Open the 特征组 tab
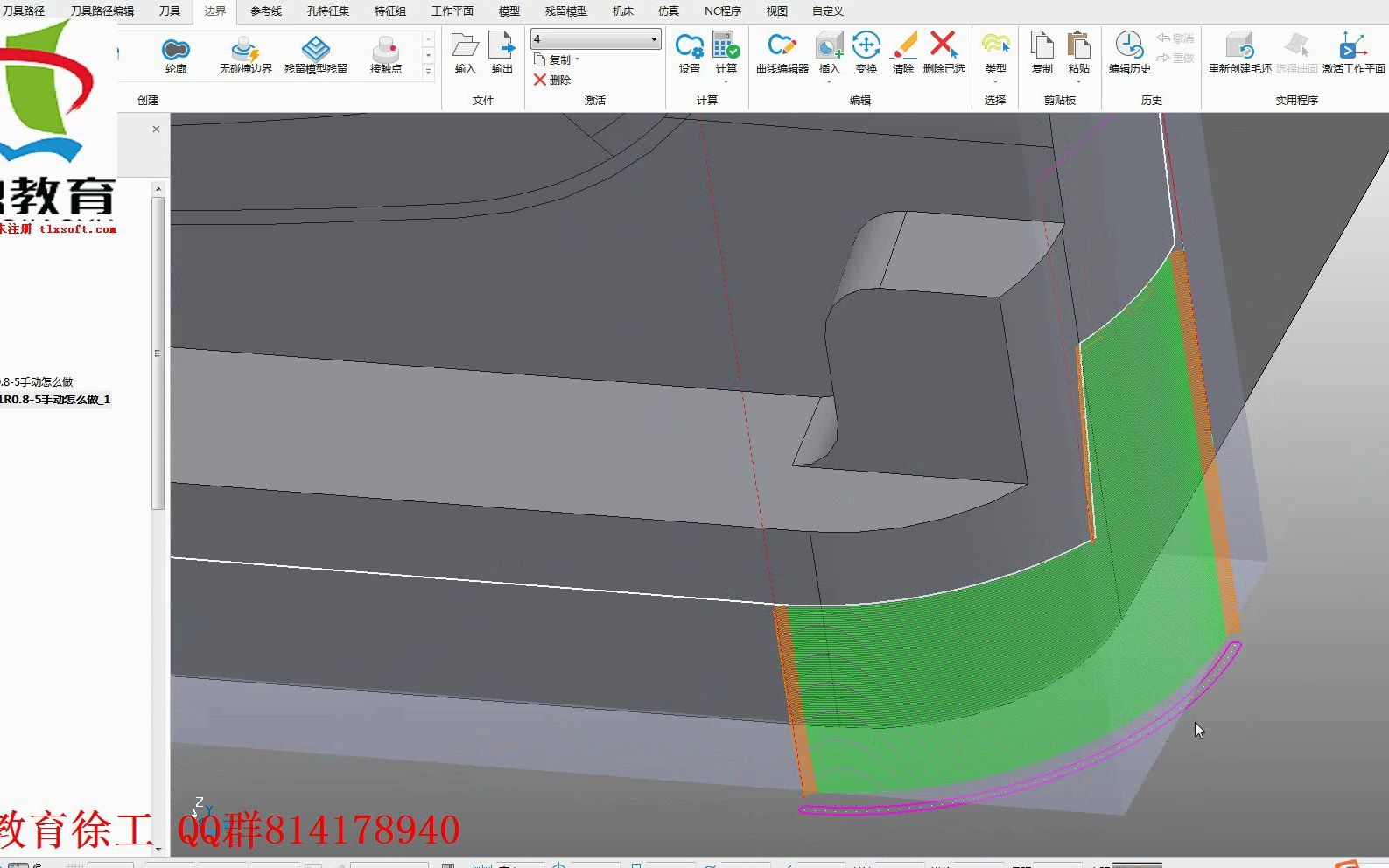The image size is (1389, 868). 390,11
